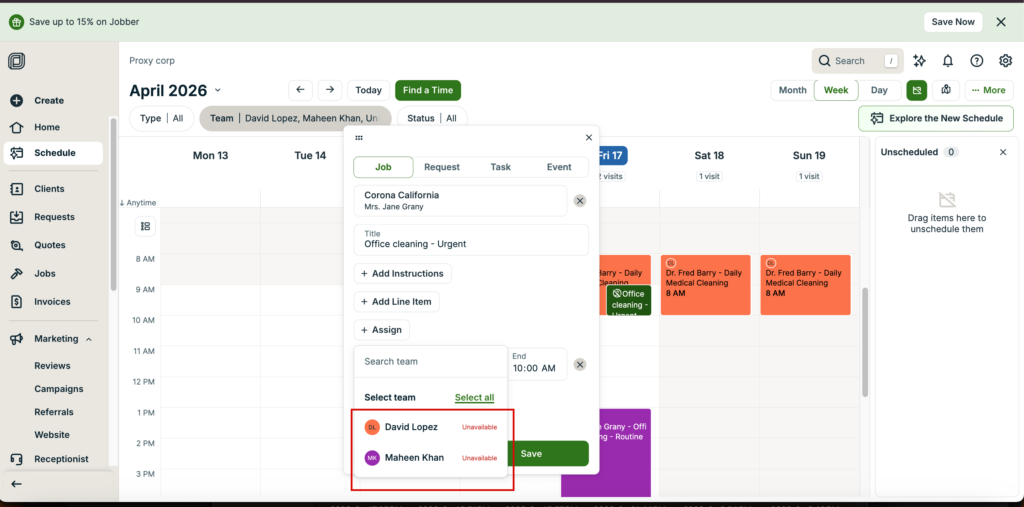
Task: Open the Requests page
Action: click(52, 217)
